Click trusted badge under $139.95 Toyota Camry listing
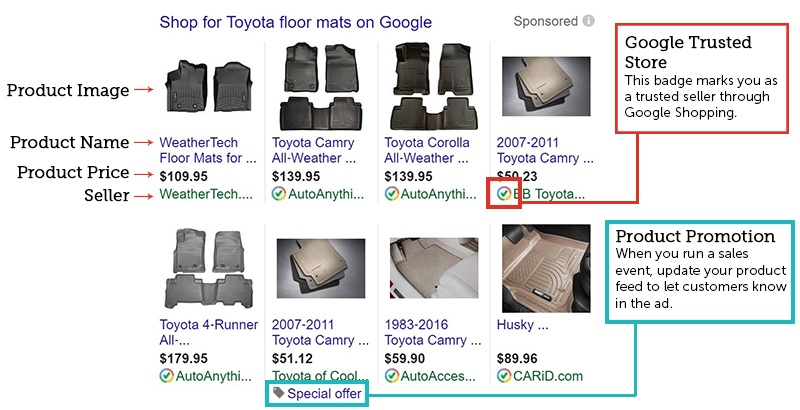The image size is (800, 410). [278, 194]
